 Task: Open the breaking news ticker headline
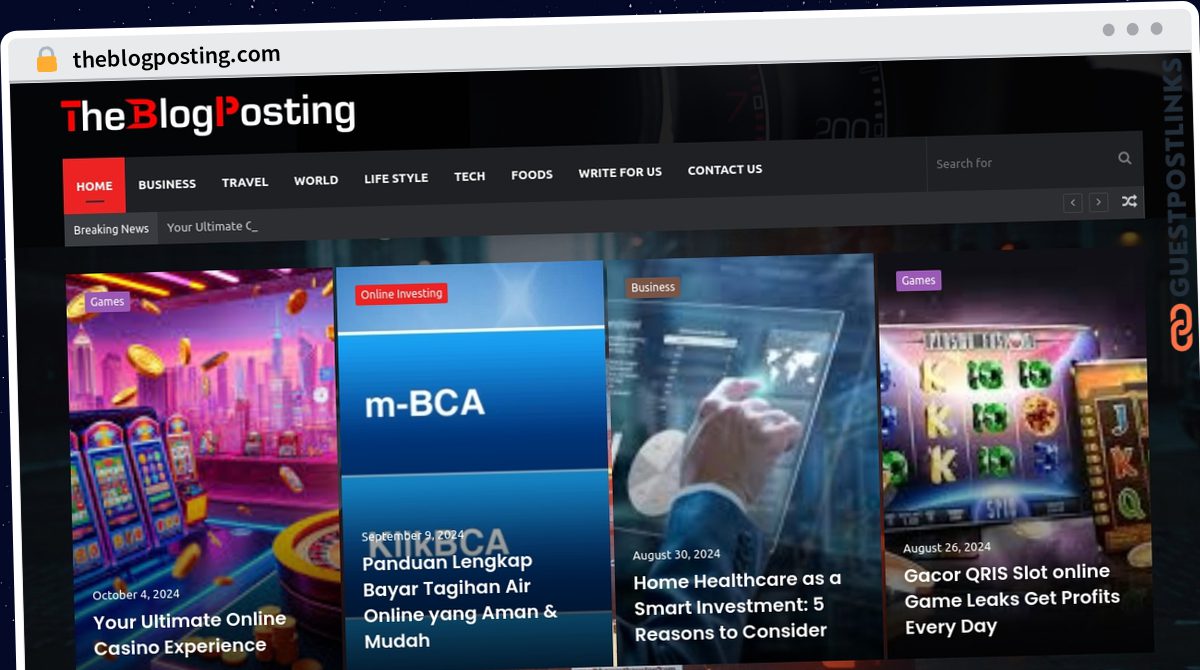point(212,227)
